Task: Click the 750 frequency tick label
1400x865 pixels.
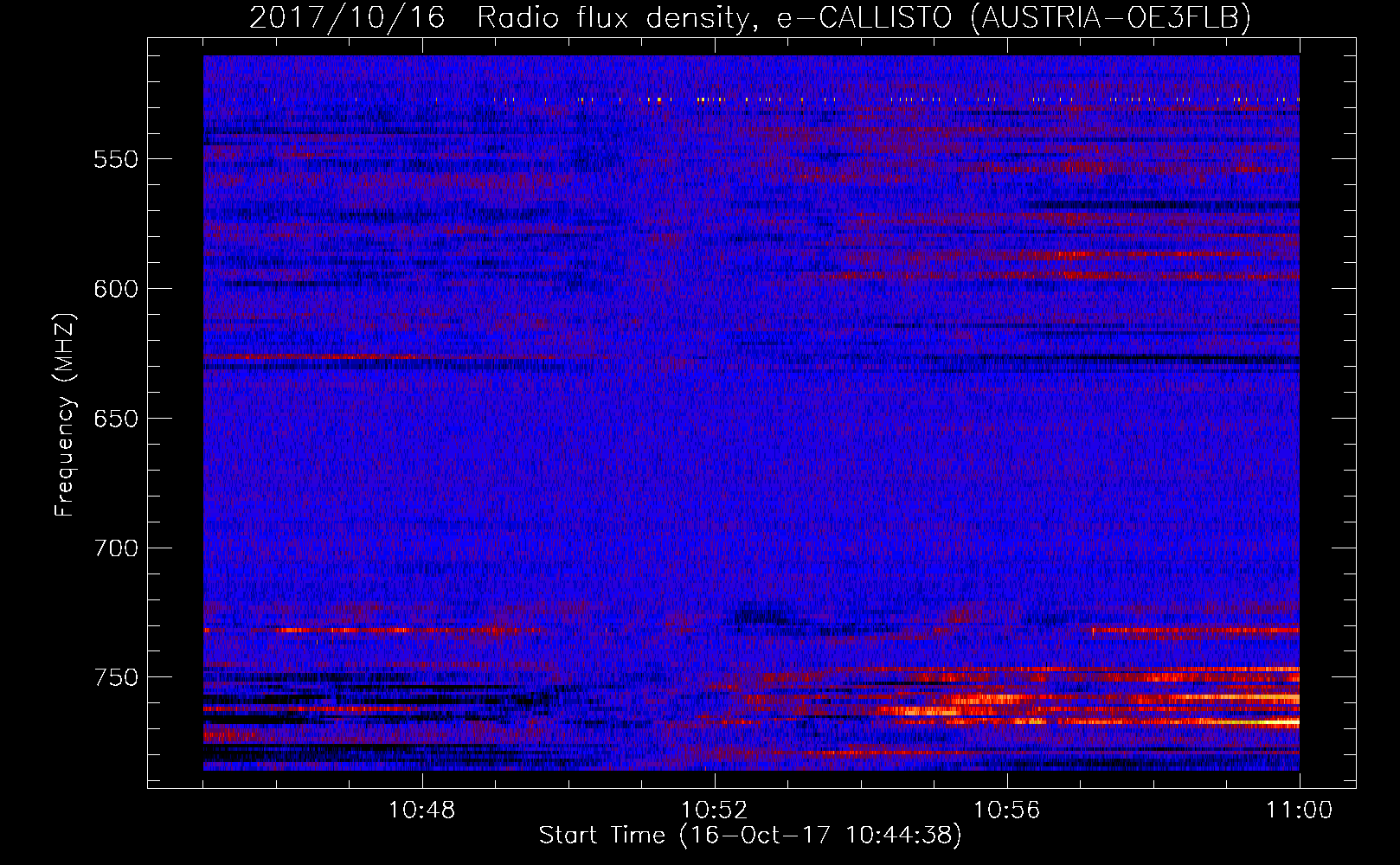Action: coord(116,677)
